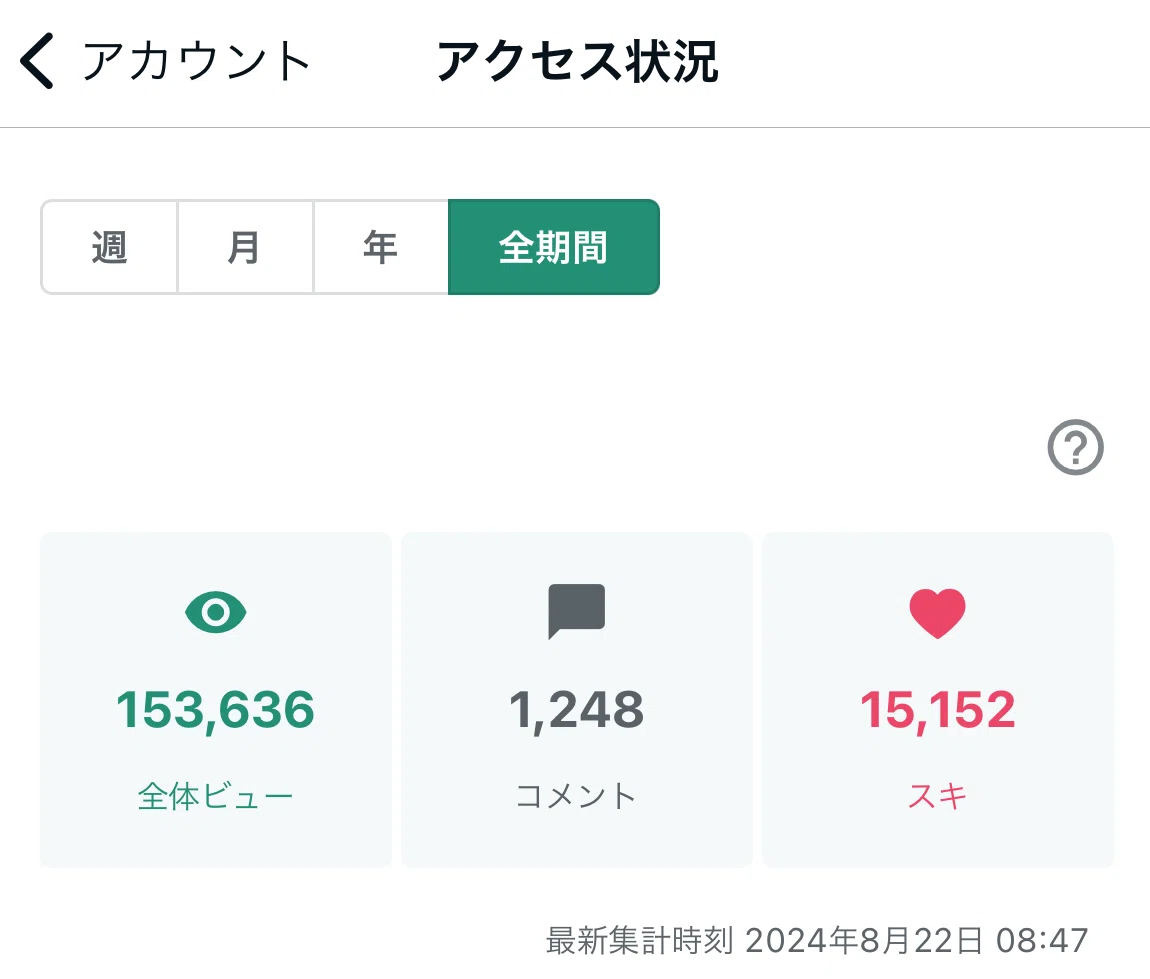
Task: Click the アクセス状況 page title
Action: [577, 61]
